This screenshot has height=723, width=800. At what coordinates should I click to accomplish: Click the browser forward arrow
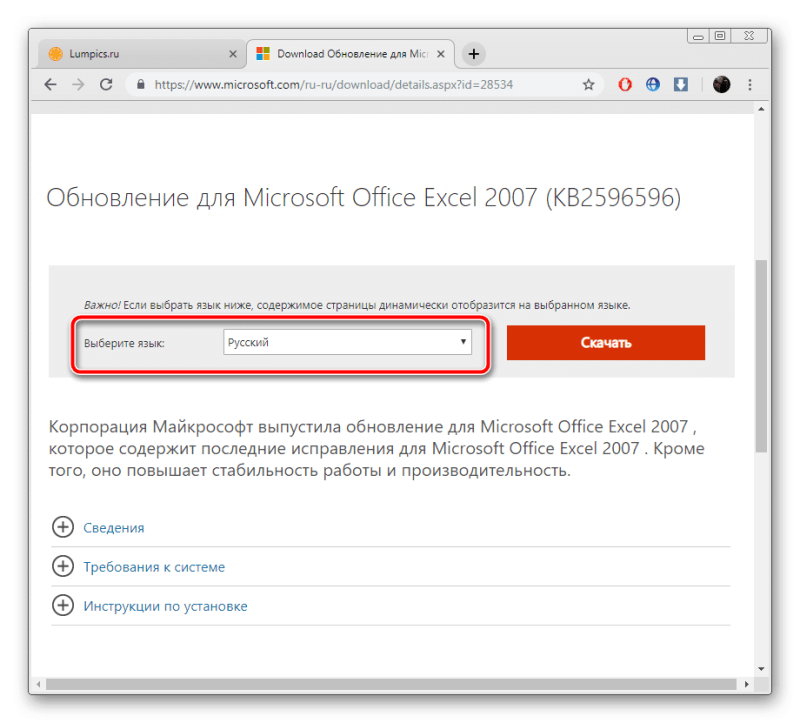pyautogui.click(x=78, y=85)
